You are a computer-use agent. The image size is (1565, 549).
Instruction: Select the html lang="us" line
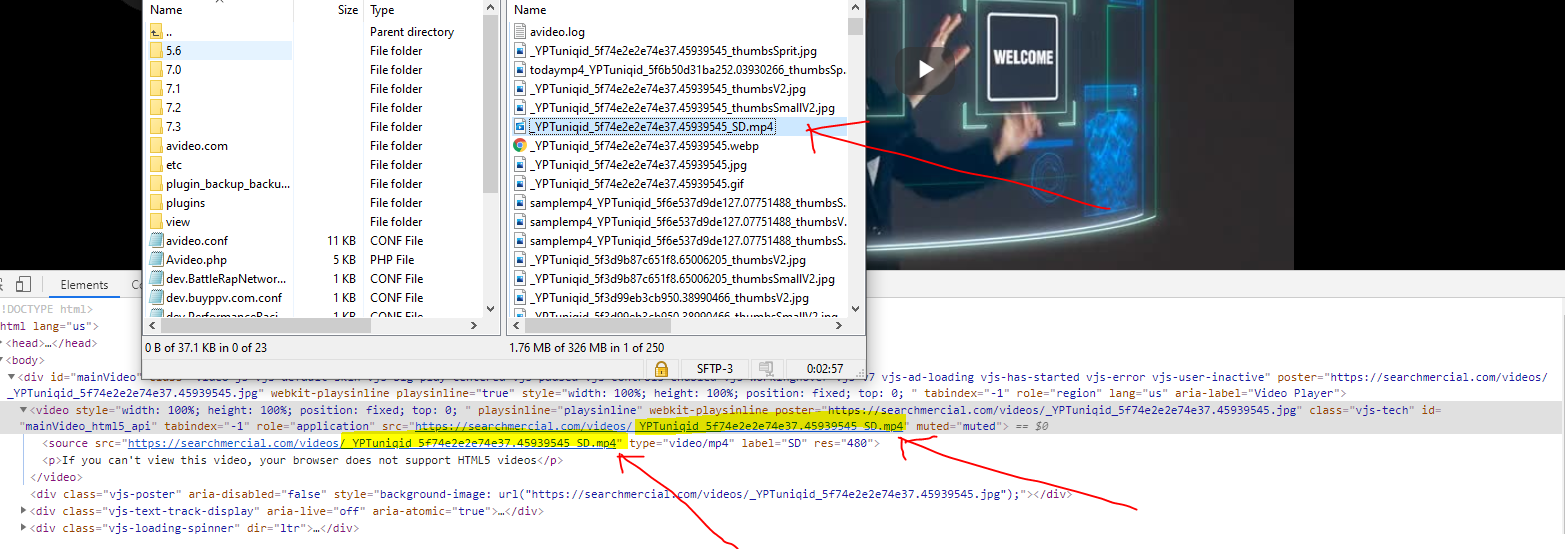(x=48, y=326)
